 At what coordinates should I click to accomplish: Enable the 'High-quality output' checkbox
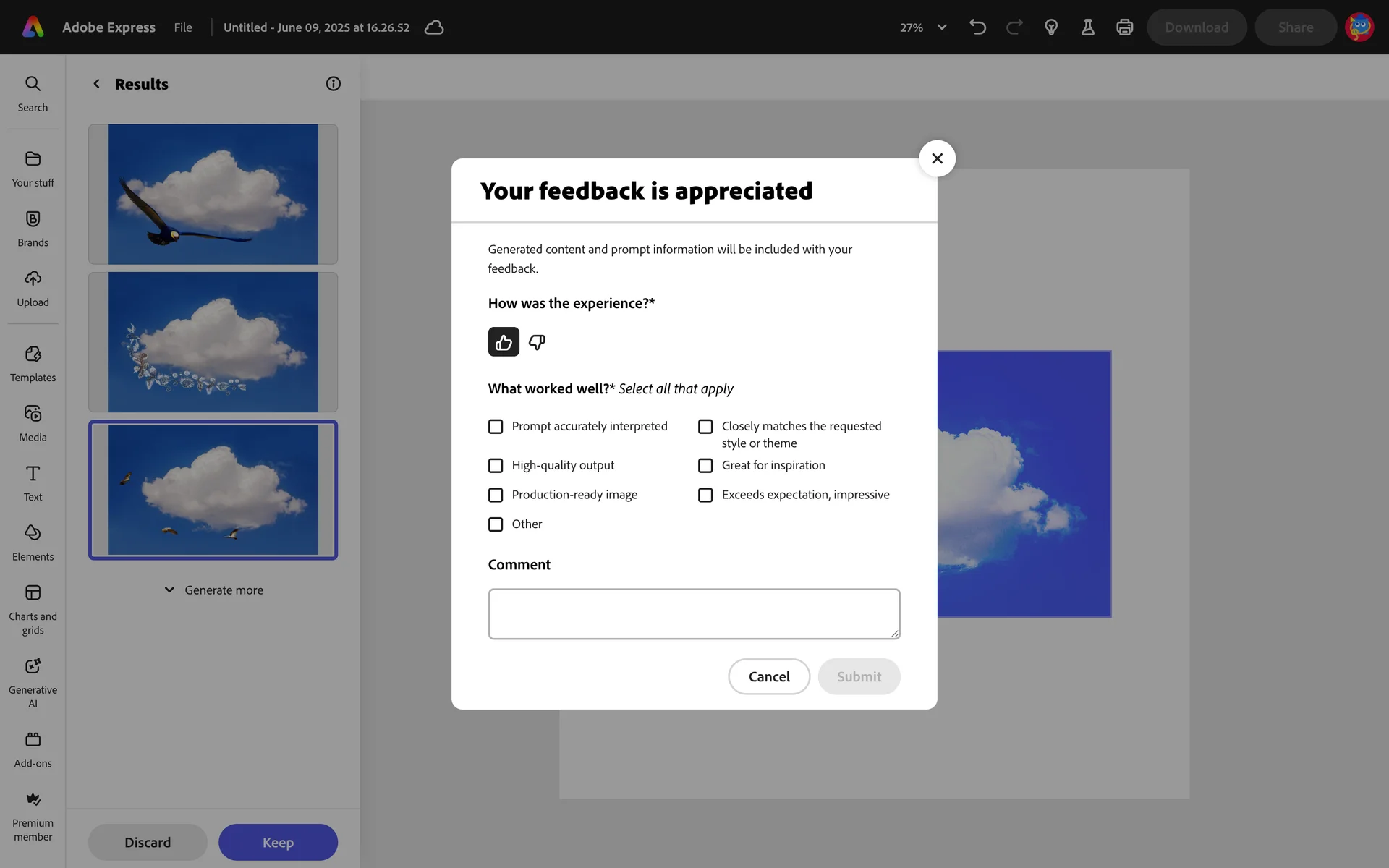coord(496,466)
